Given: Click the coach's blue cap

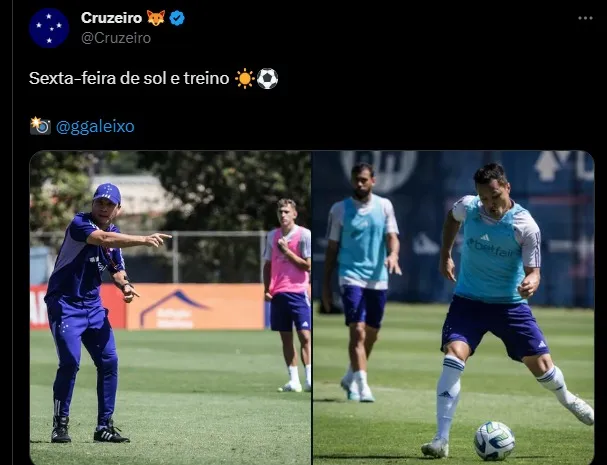Looking at the screenshot, I should [107, 193].
